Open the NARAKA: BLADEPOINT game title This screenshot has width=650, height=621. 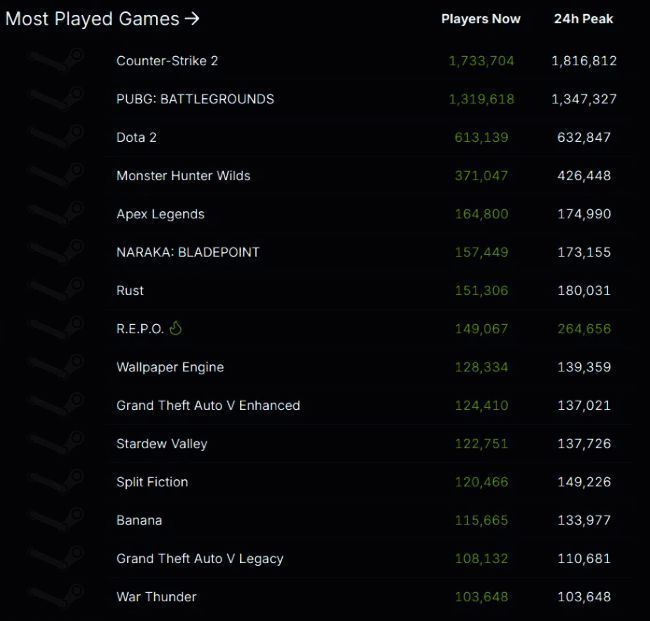pyautogui.click(x=187, y=252)
